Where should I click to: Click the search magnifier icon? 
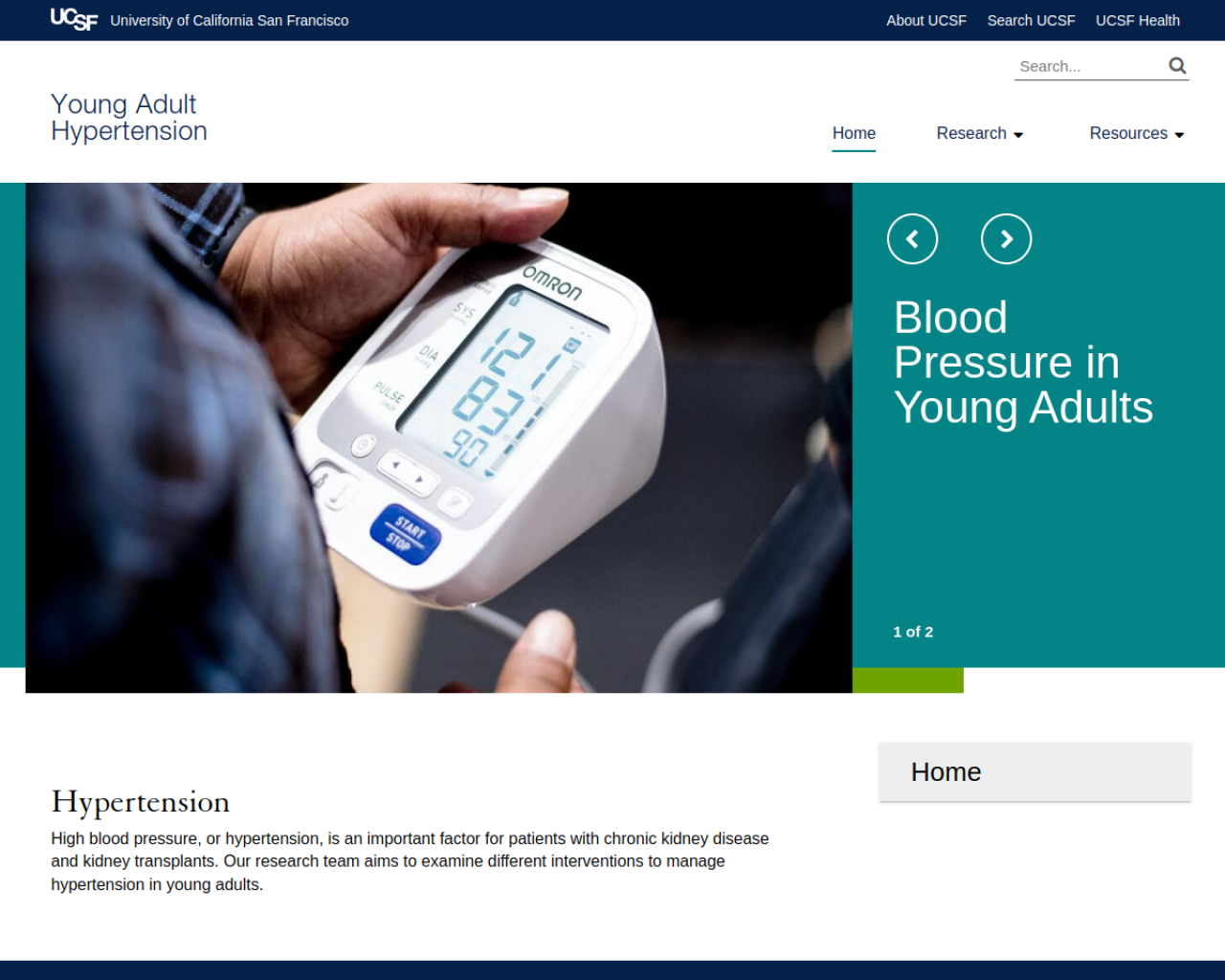tap(1177, 65)
